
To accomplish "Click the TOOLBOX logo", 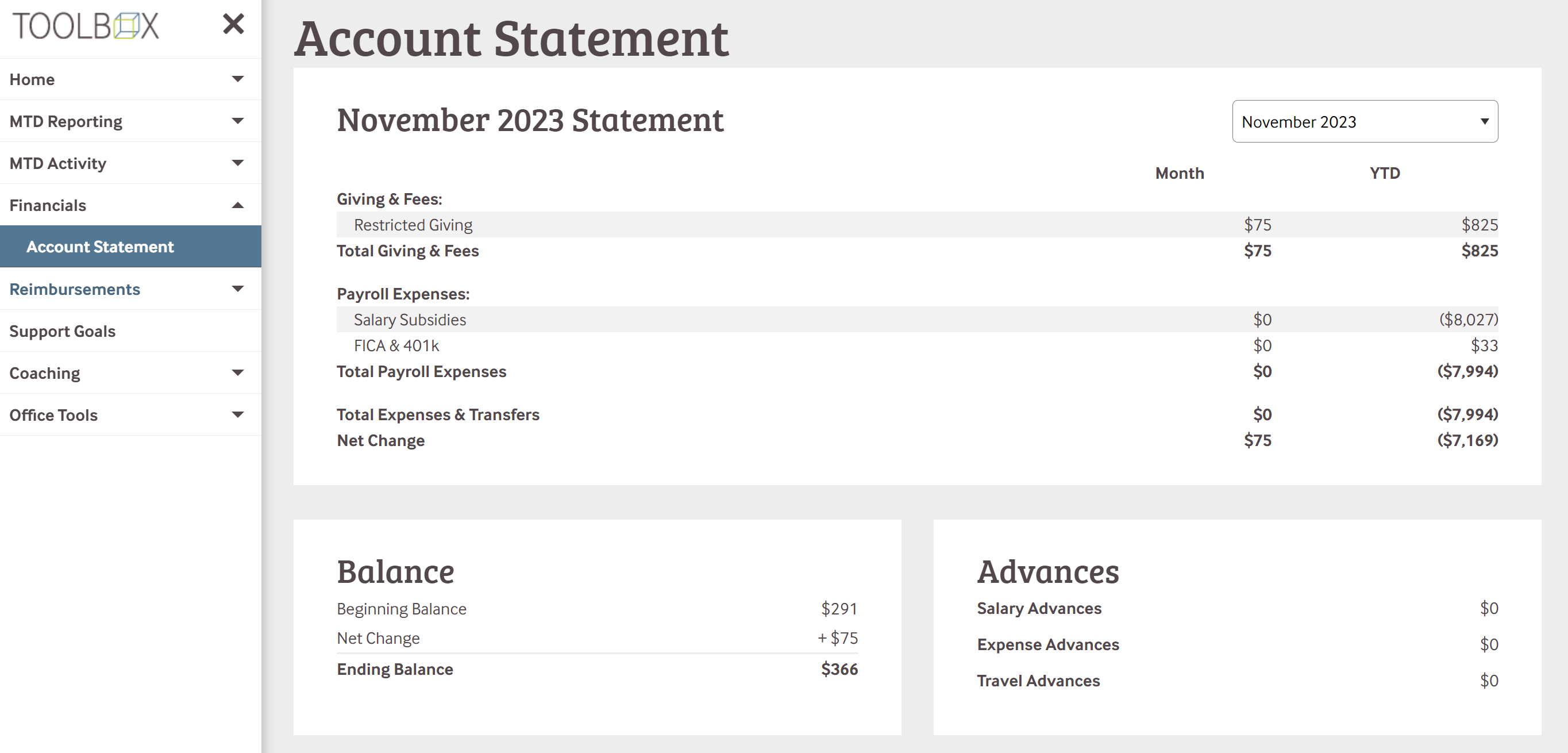I will coord(86,26).
